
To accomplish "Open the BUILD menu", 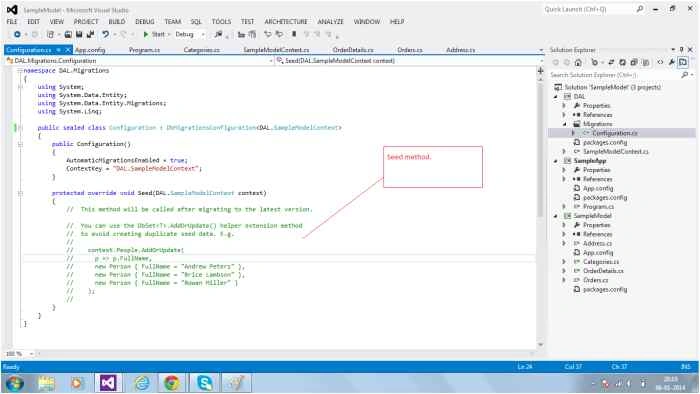I will [117, 21].
